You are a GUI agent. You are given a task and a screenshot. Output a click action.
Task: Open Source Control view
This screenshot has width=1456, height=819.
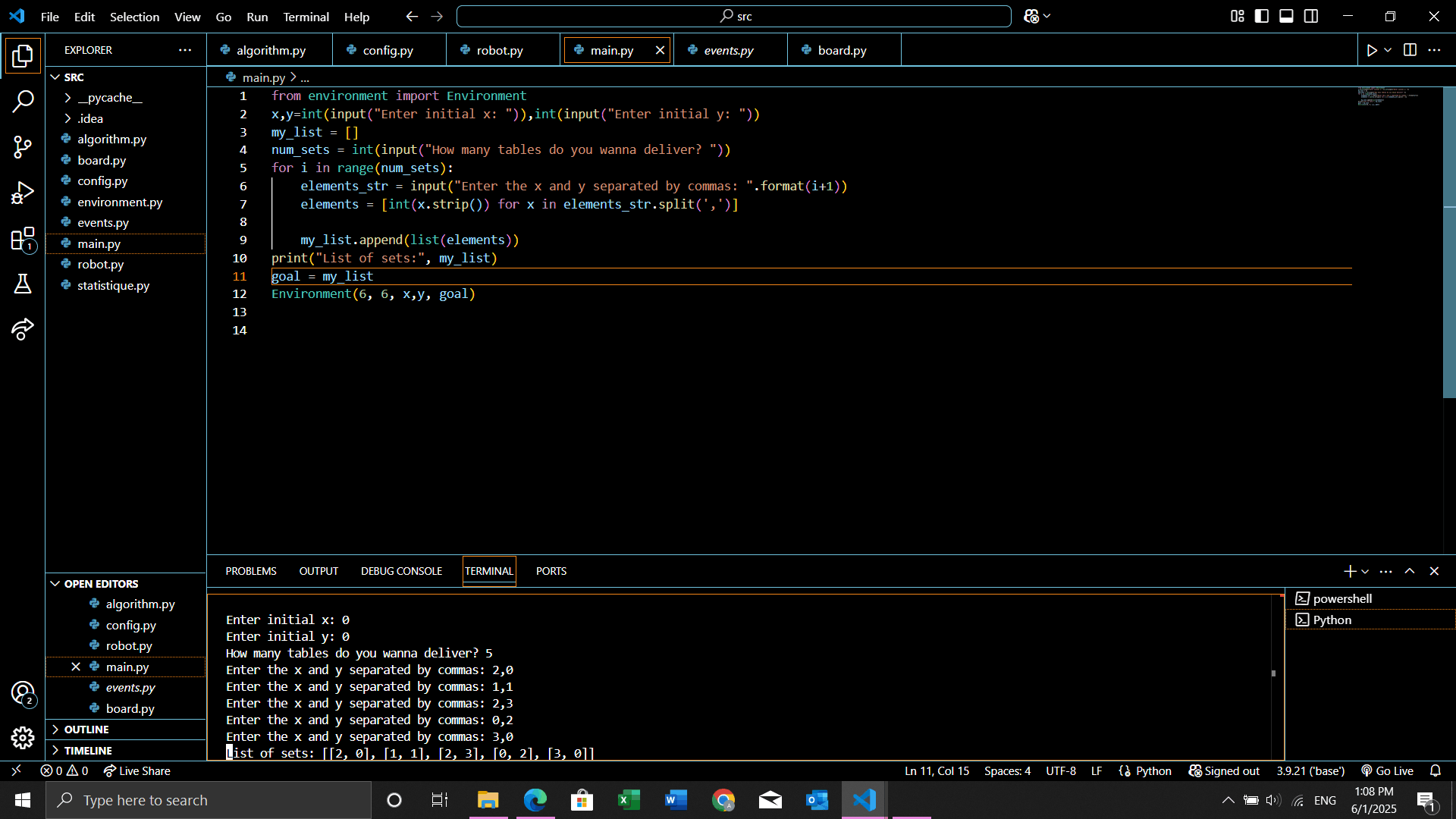[23, 147]
